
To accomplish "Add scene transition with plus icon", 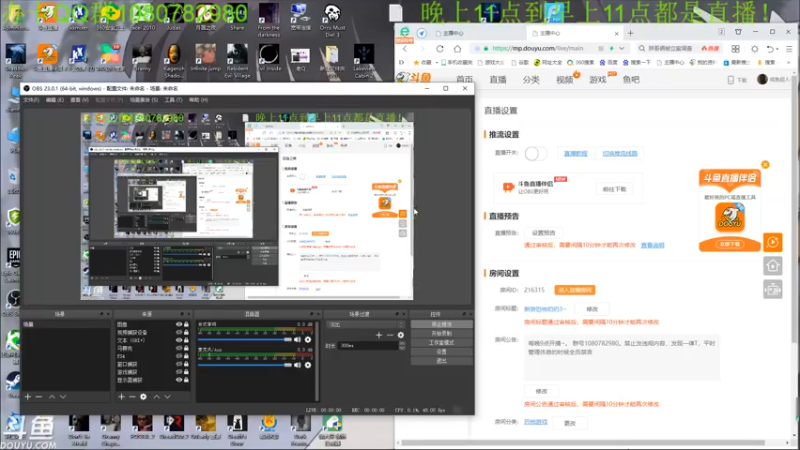I will pyautogui.click(x=379, y=335).
